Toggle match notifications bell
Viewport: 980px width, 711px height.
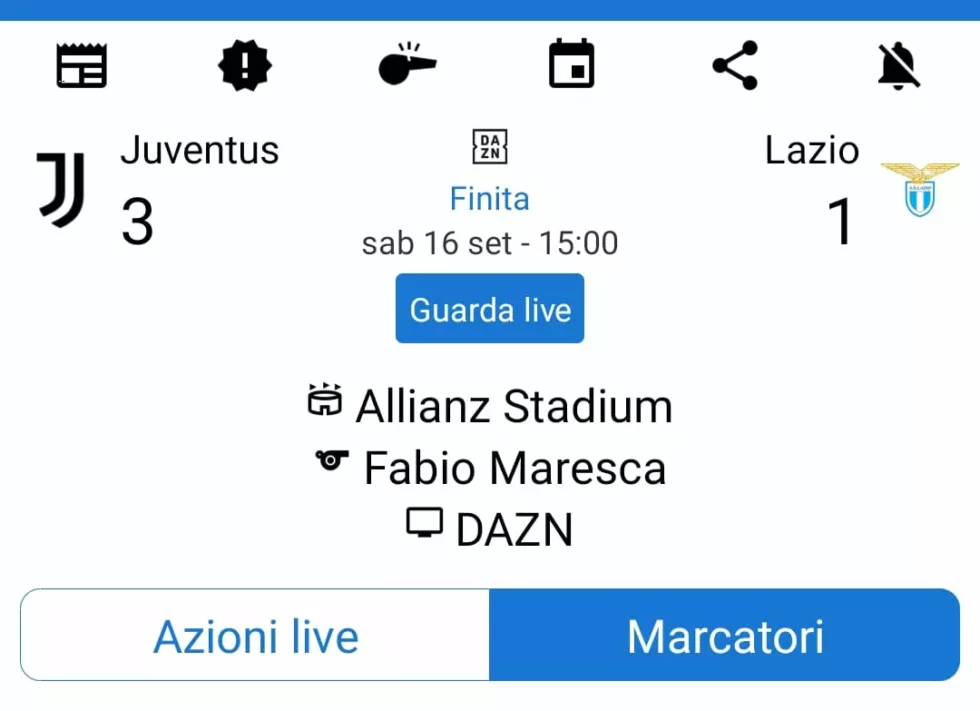(x=898, y=66)
